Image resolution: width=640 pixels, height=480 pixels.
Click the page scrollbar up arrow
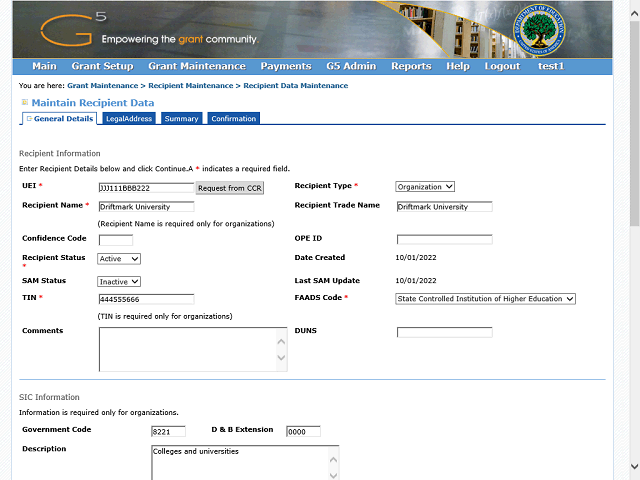[634, 13]
